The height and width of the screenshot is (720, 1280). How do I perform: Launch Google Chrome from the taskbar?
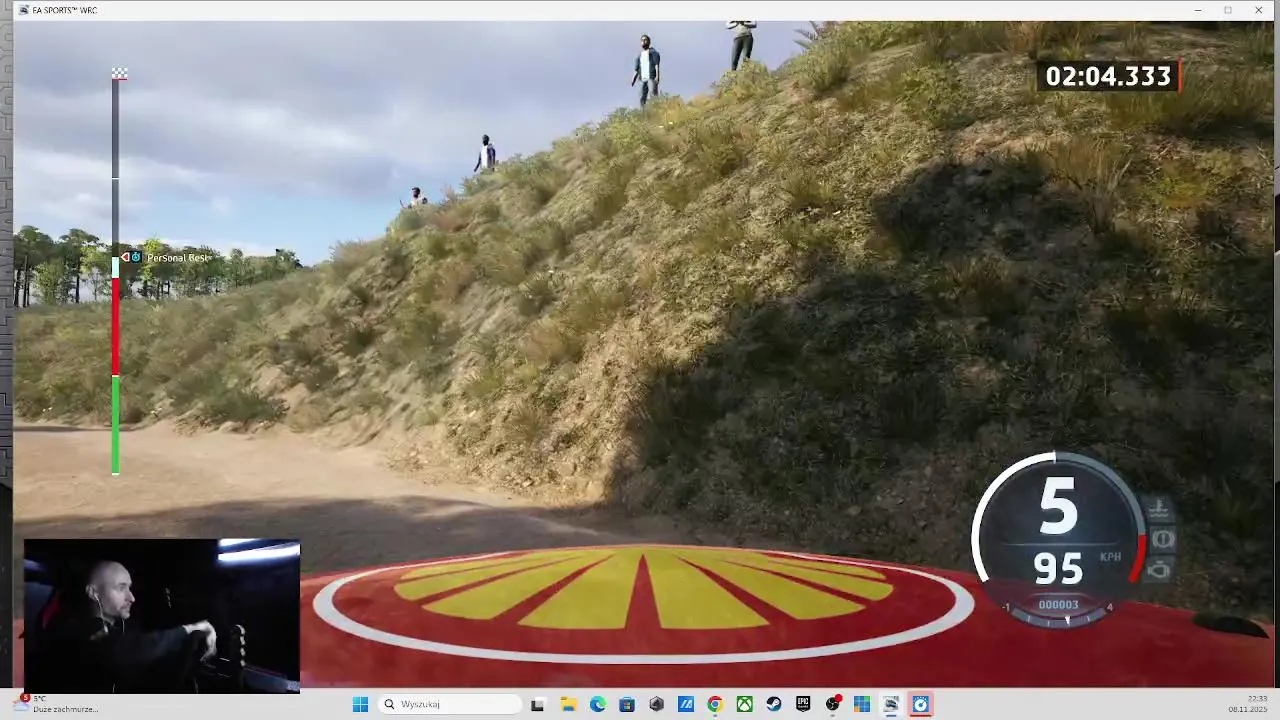click(715, 704)
